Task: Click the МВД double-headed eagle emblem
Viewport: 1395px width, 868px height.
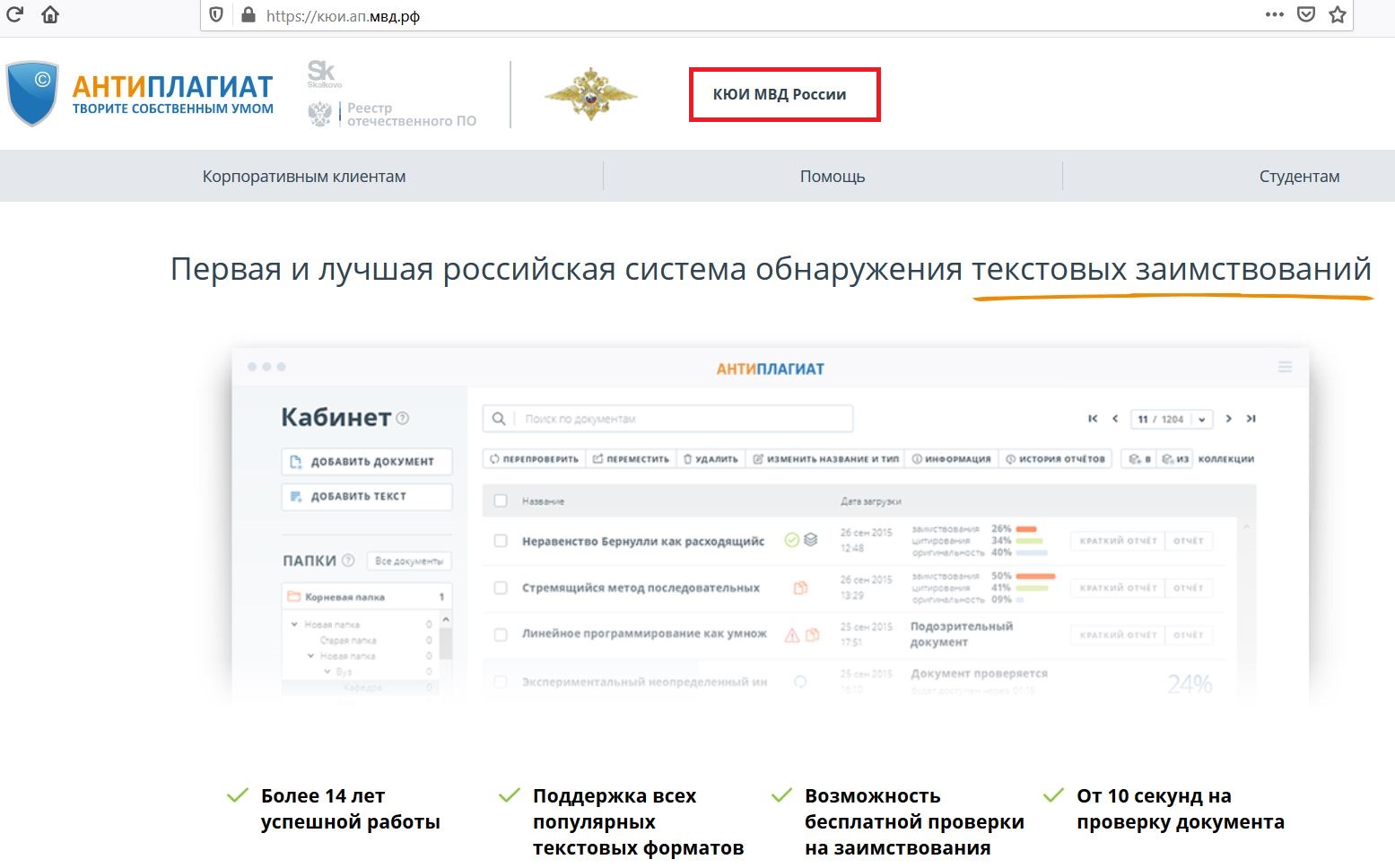Action: 590,94
